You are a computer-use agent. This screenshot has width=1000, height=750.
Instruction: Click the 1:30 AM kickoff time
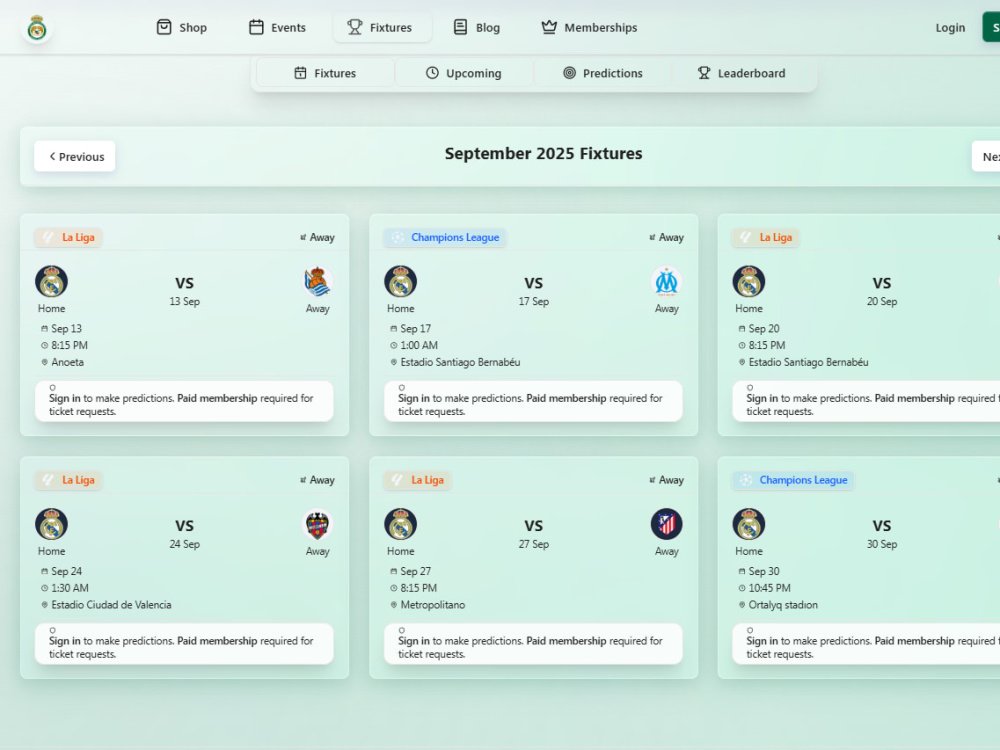pyautogui.click(x=70, y=588)
